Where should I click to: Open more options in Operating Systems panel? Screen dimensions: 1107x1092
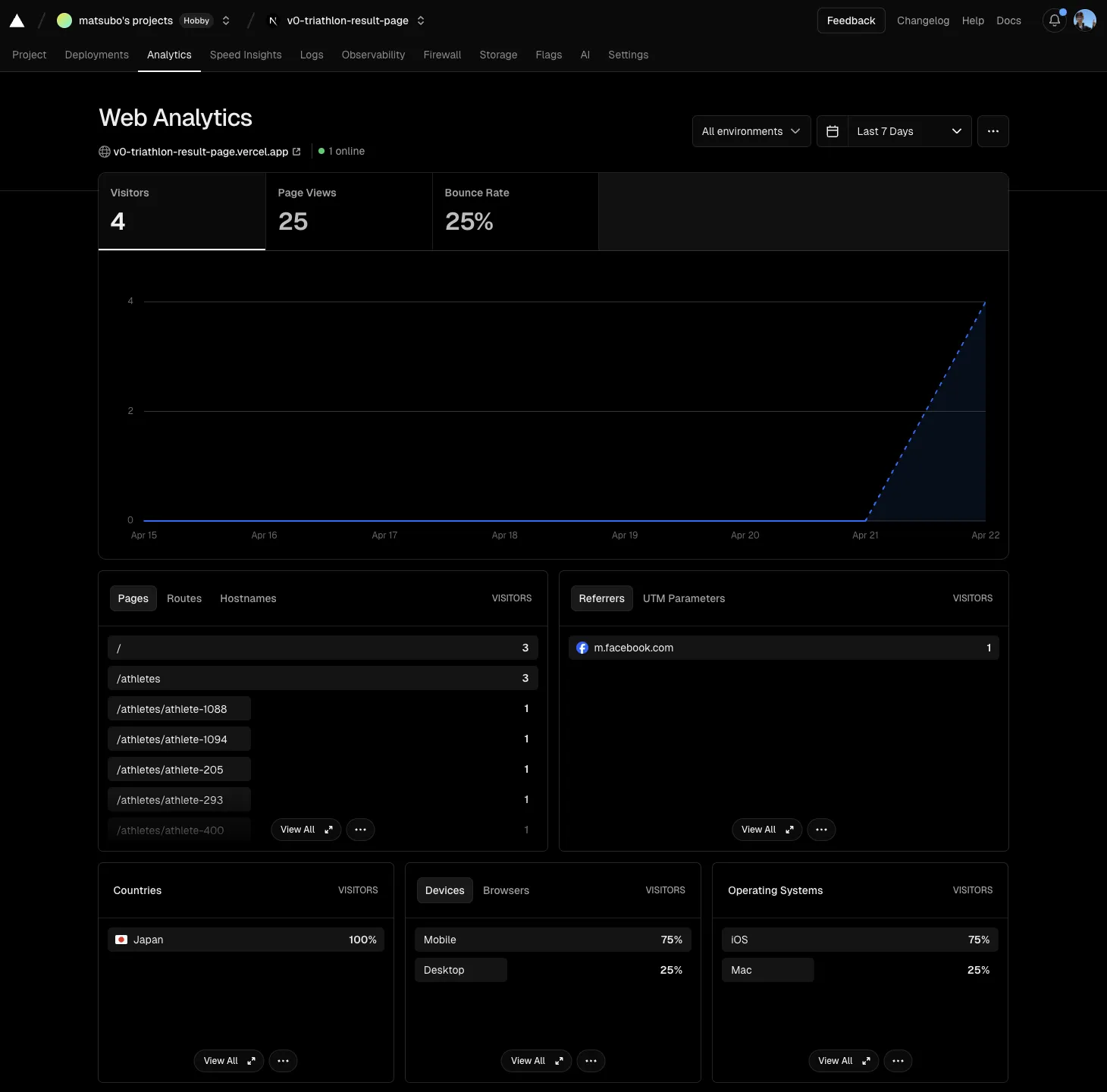point(898,1061)
